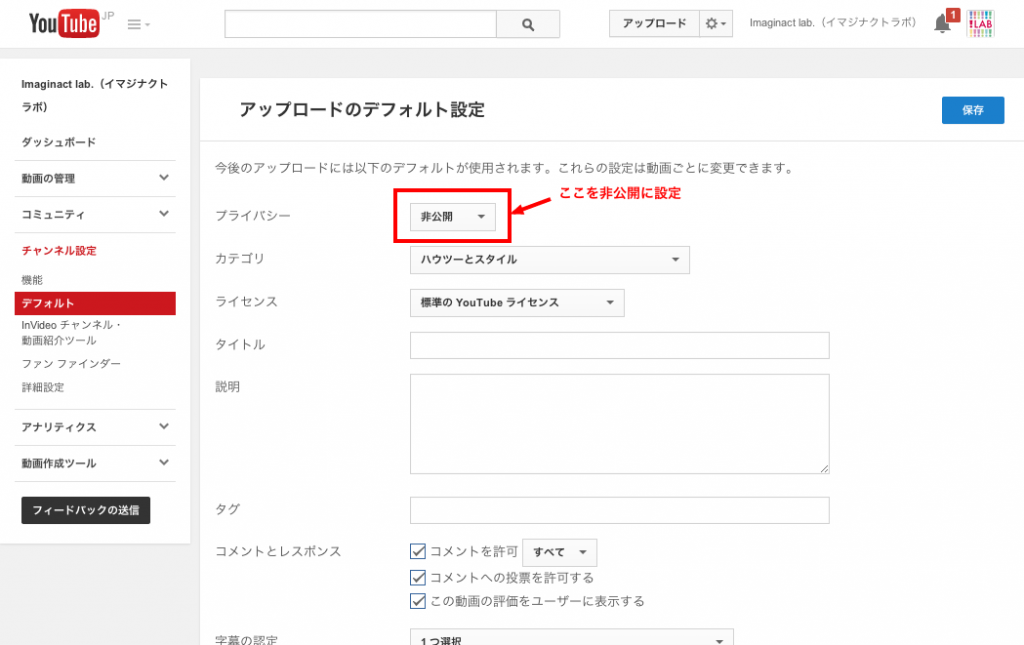The height and width of the screenshot is (645, 1024).
Task: Open the プライバシー dropdown set to 非公開
Action: point(453,217)
